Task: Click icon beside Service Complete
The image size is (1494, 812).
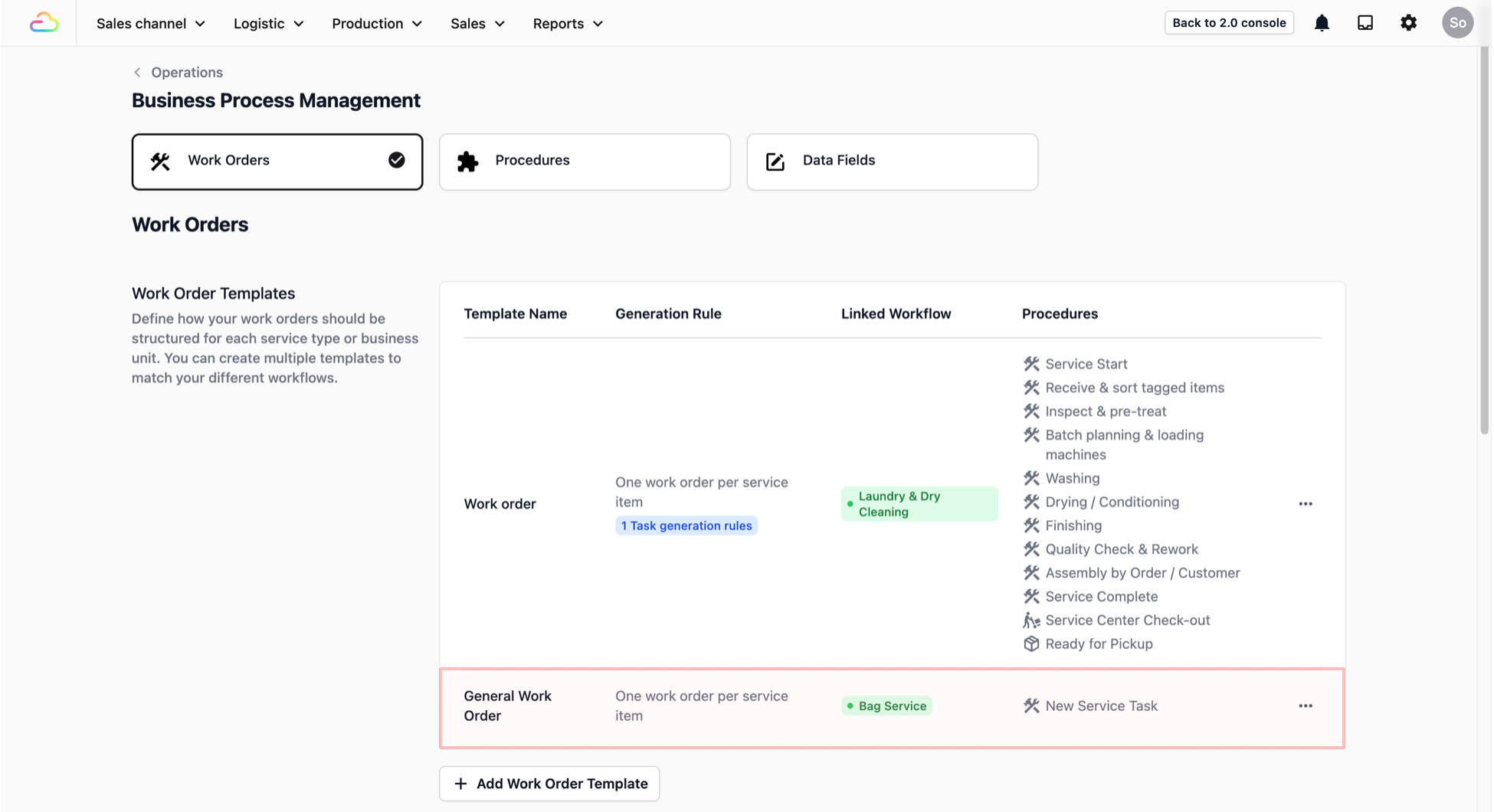Action: (1031, 597)
